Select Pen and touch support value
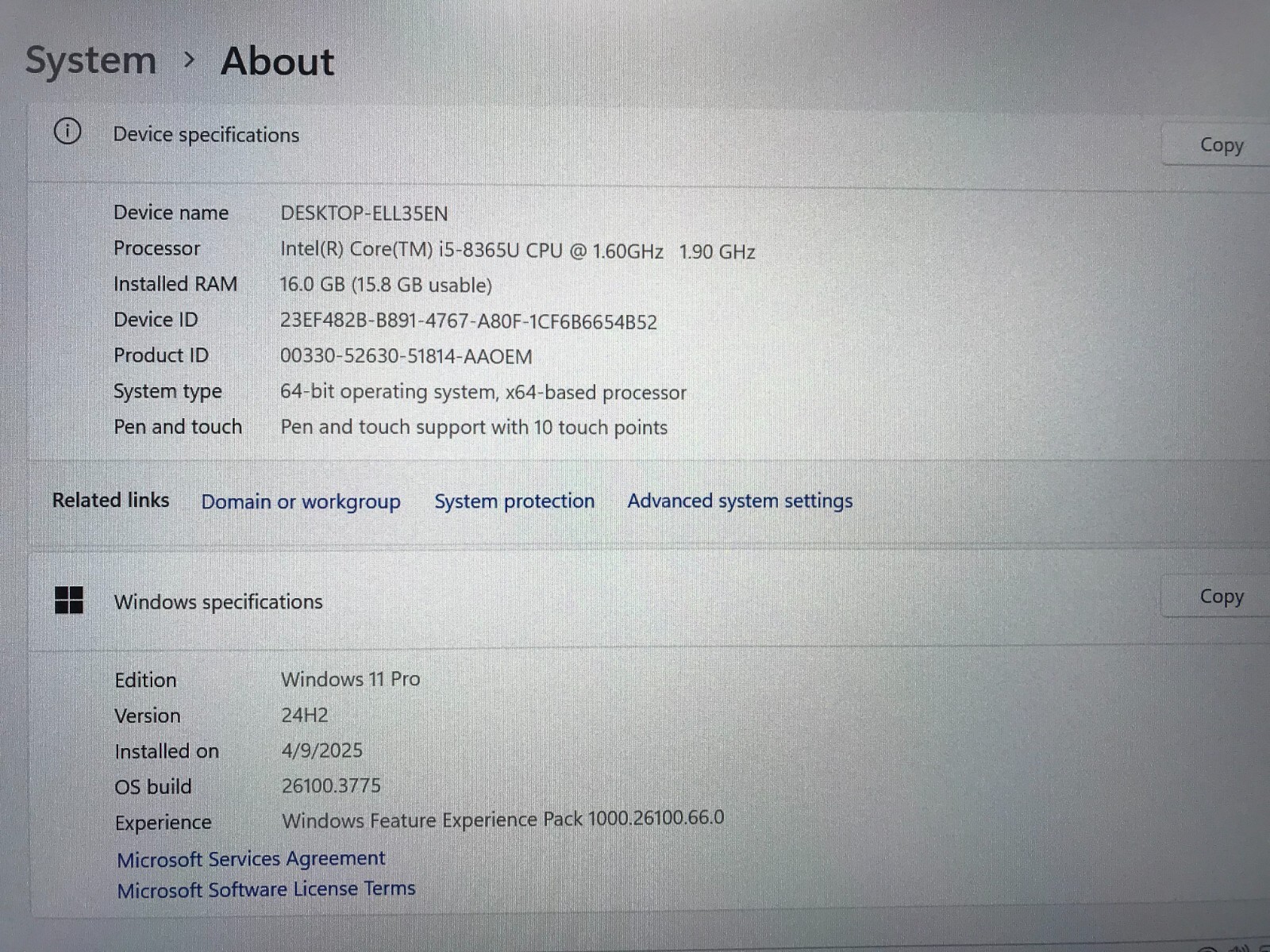The image size is (1270, 952). (474, 427)
